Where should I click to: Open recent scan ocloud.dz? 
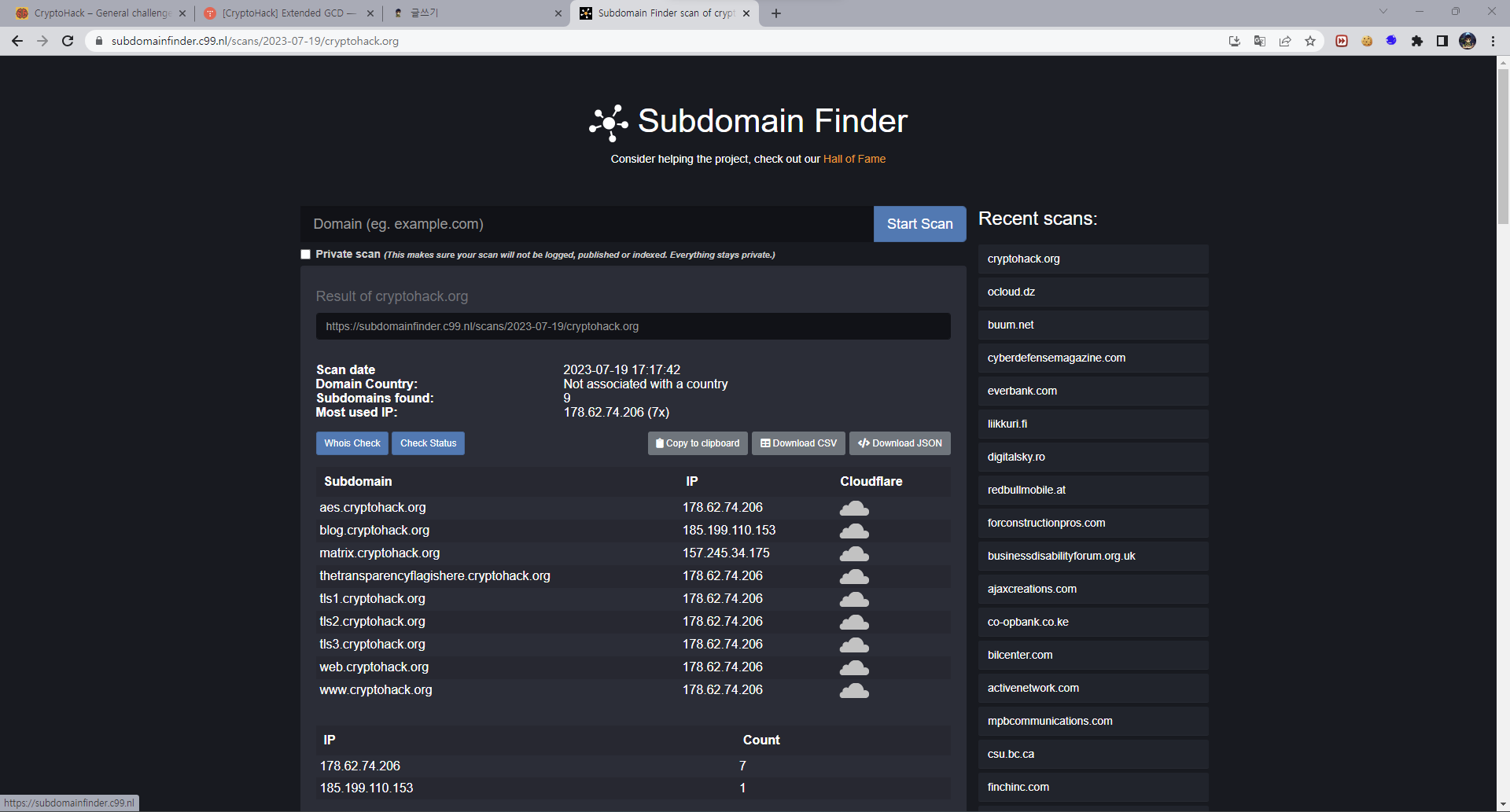tap(1093, 292)
